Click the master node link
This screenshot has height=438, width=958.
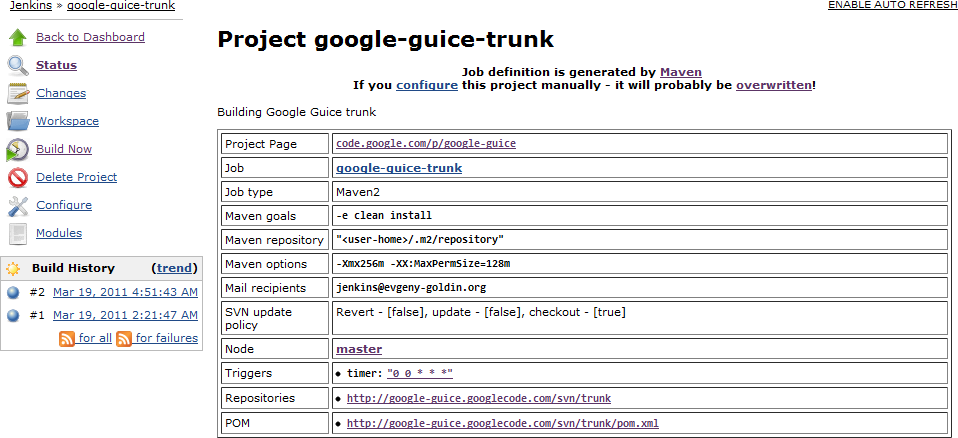coord(359,349)
